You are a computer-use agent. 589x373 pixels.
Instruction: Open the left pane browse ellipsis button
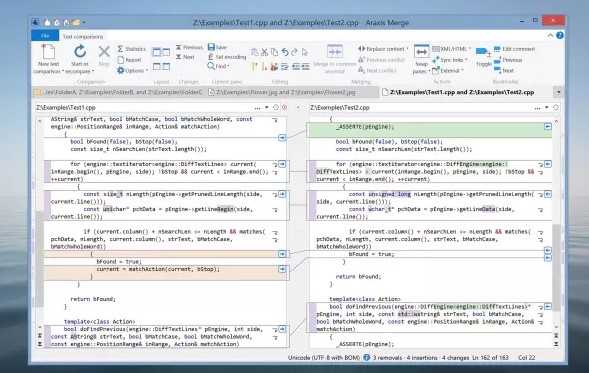257,108
